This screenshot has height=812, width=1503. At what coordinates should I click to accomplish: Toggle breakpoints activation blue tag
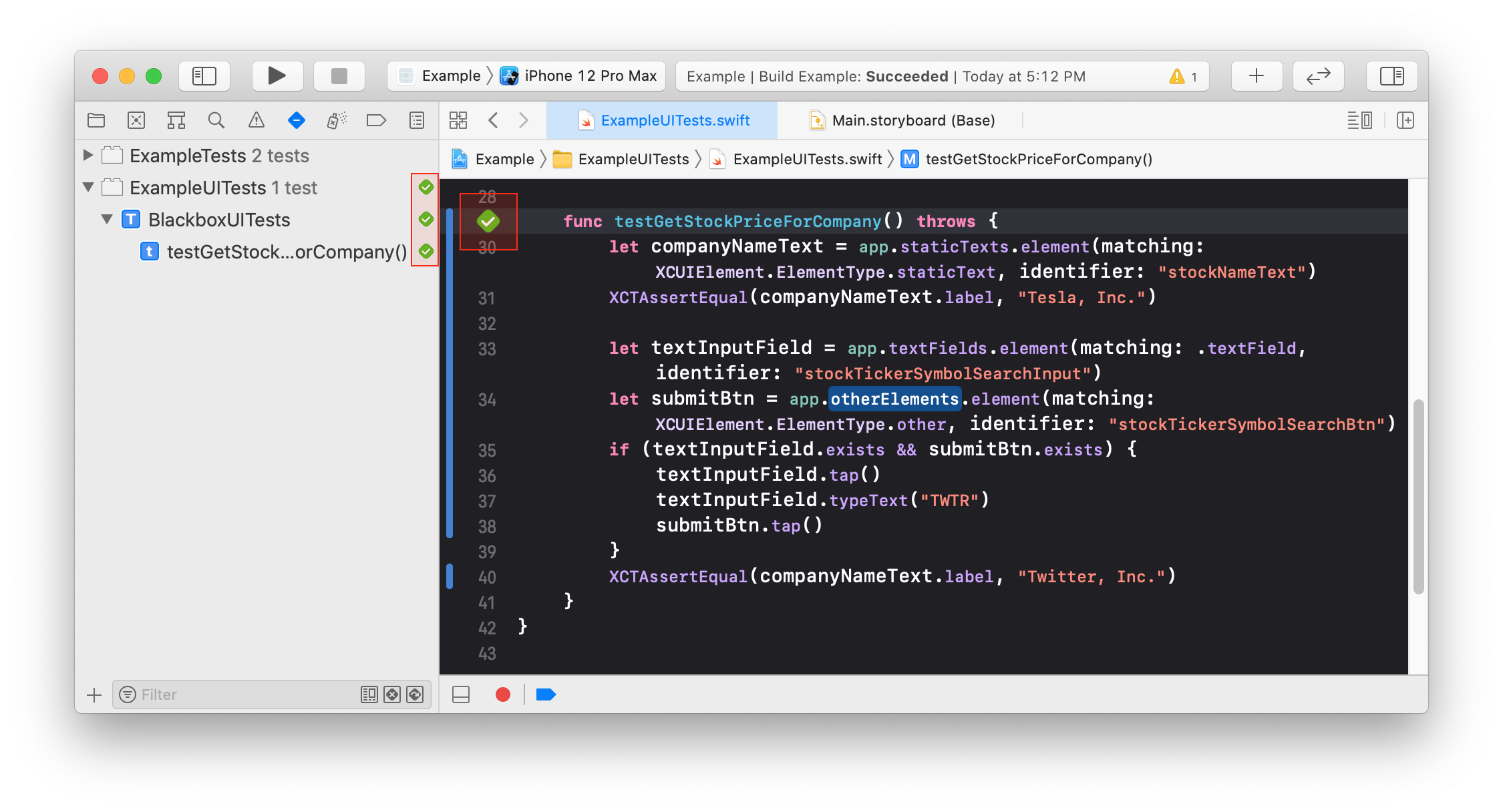(546, 695)
